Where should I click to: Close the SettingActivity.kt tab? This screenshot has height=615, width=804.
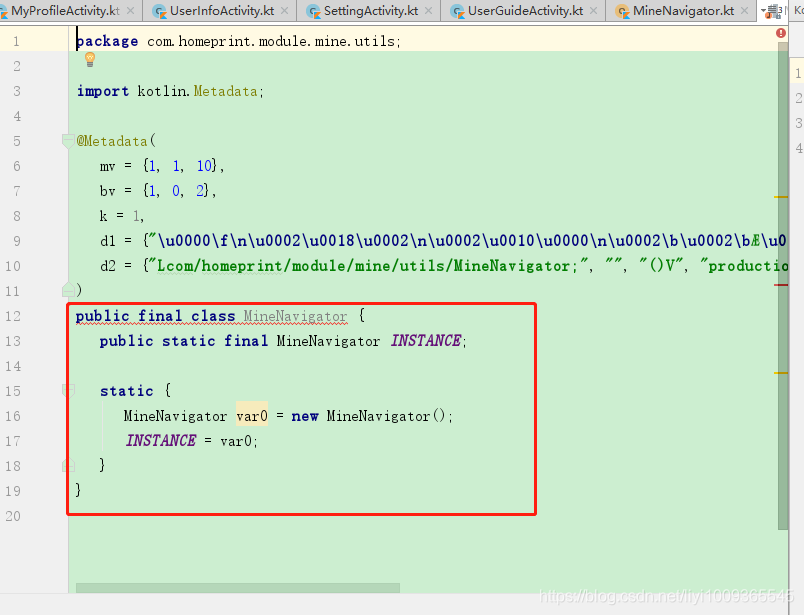429,11
